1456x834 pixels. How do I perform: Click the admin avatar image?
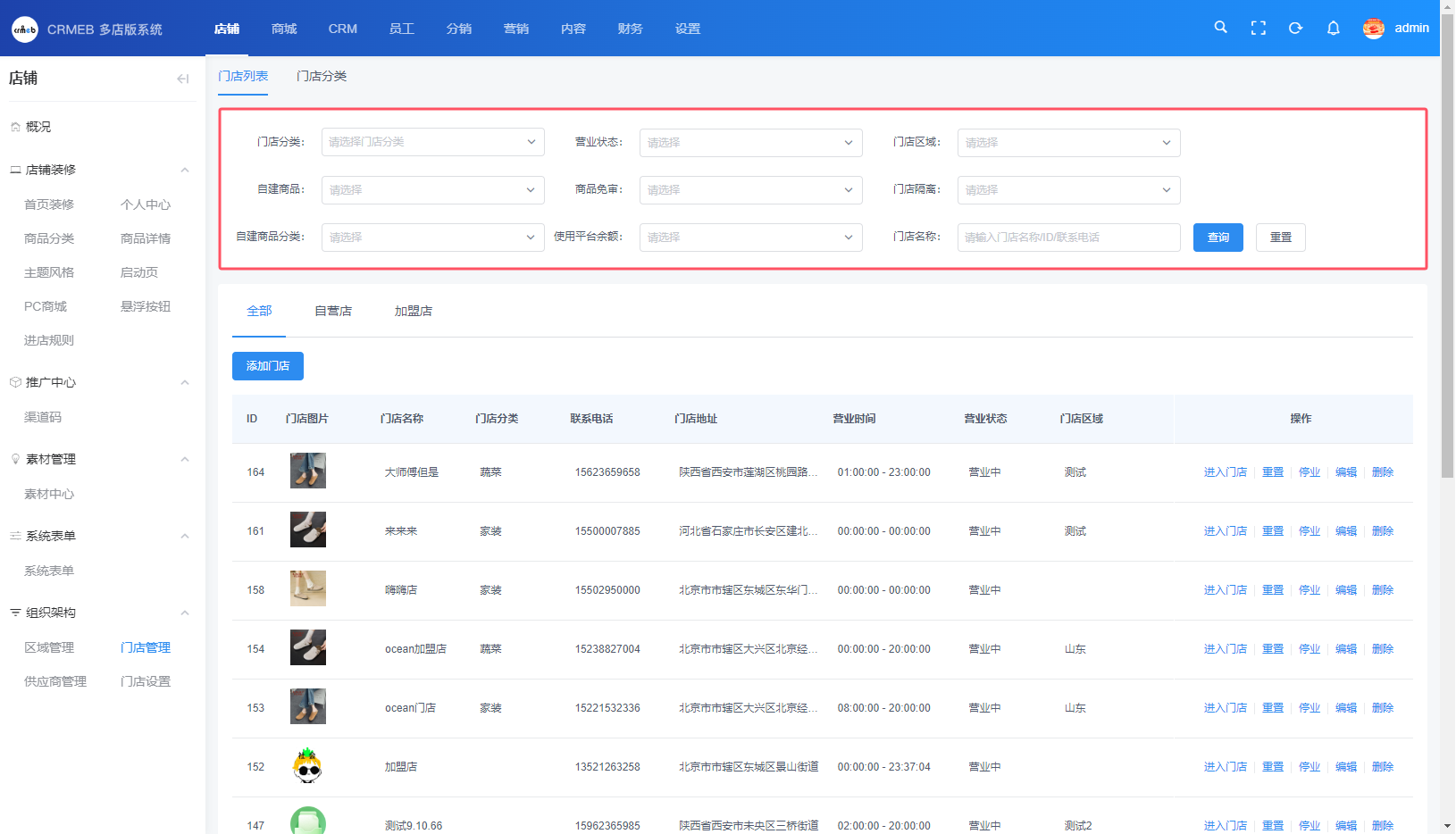(1373, 29)
